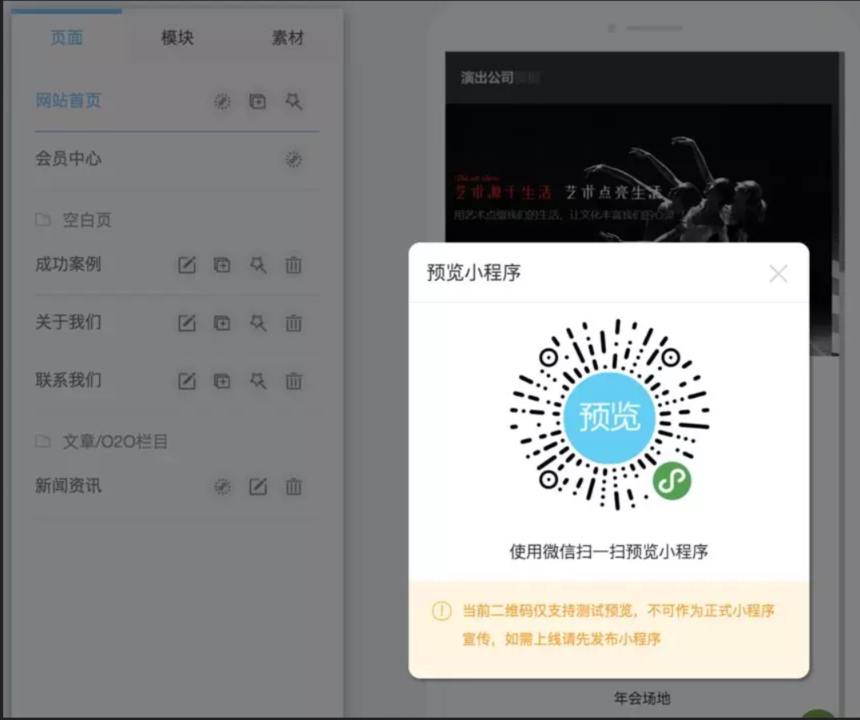
Task: Select the 联系我们 page
Action: point(68,381)
